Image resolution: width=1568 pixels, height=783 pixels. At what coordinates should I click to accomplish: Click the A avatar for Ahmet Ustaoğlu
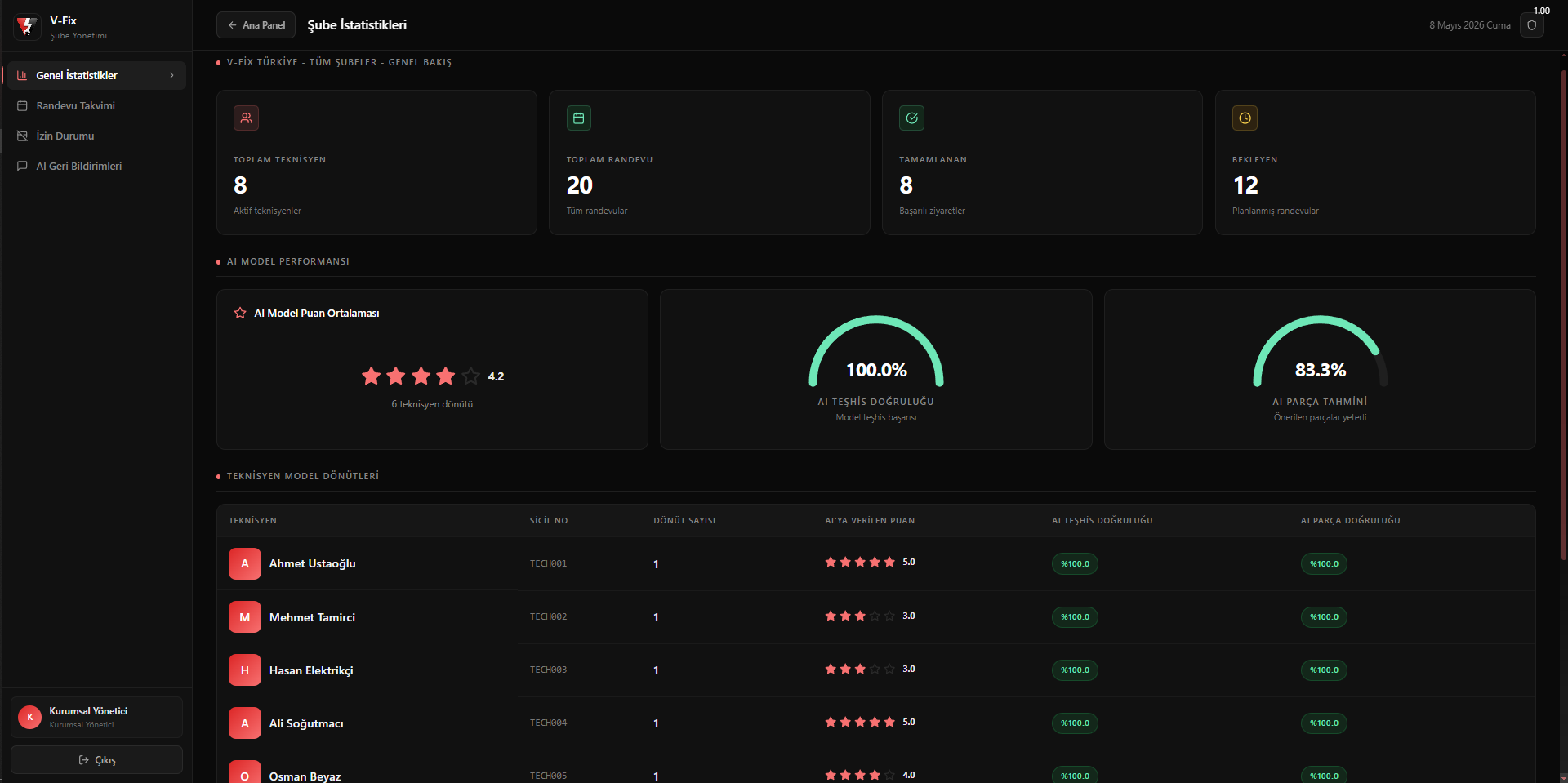(245, 563)
